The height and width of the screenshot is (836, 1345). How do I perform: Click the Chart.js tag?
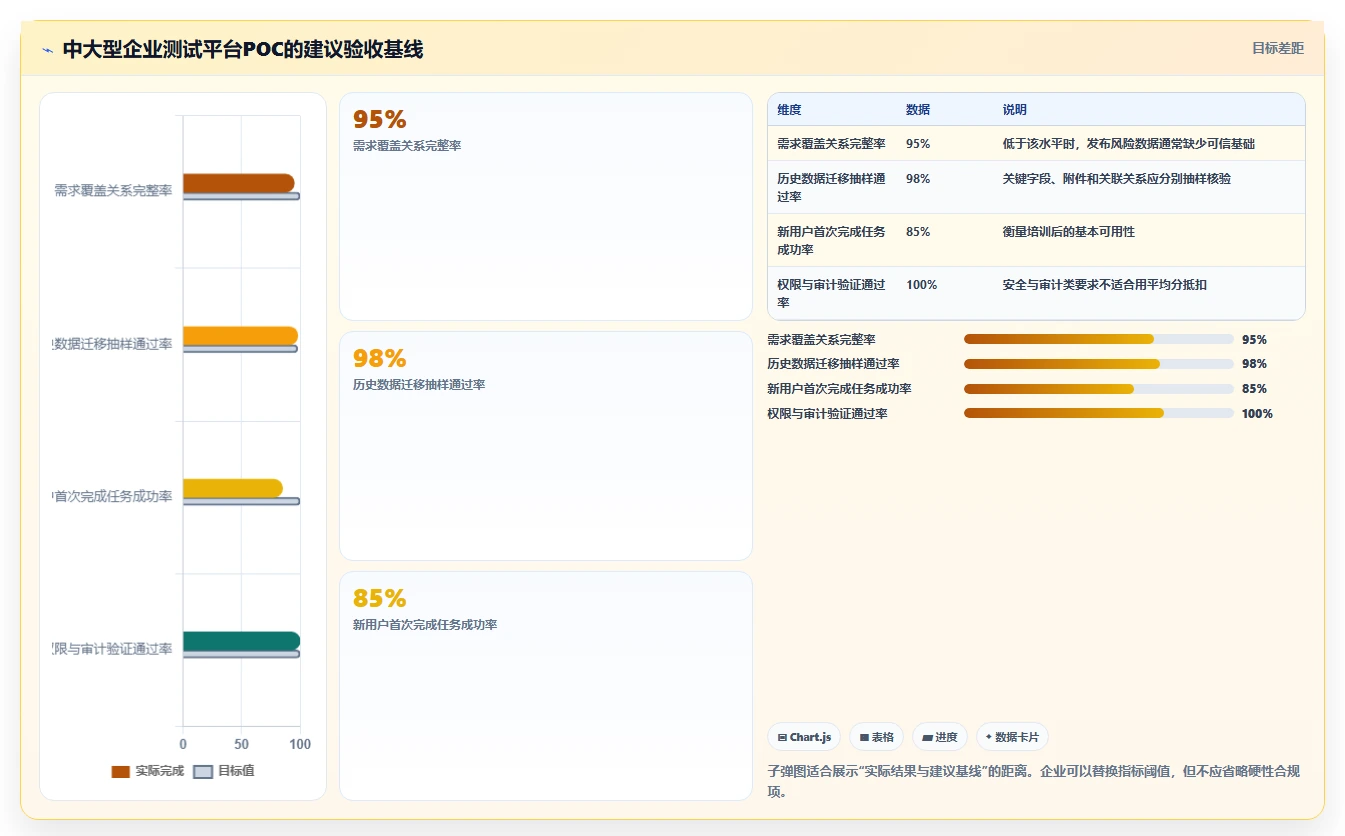(x=804, y=737)
